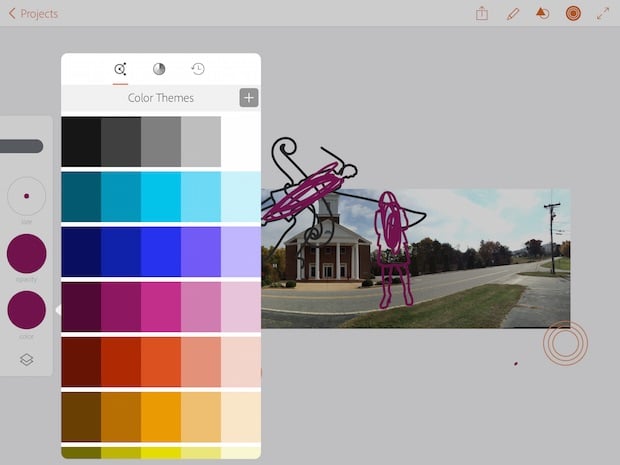Screen dimensions: 620x465
Task: Tap the opacity circle control
Action: click(26, 253)
